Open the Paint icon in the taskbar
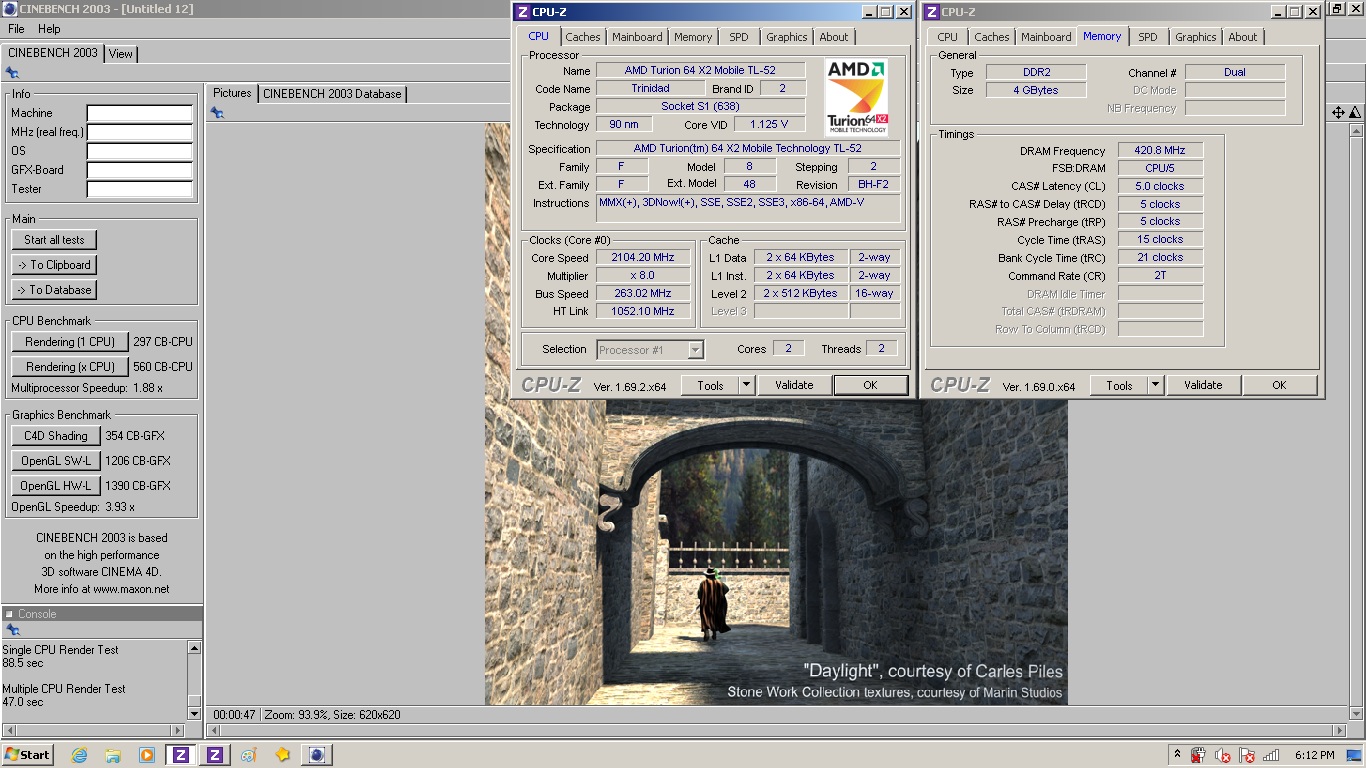Screen dimensions: 1366x768 [x=248, y=755]
